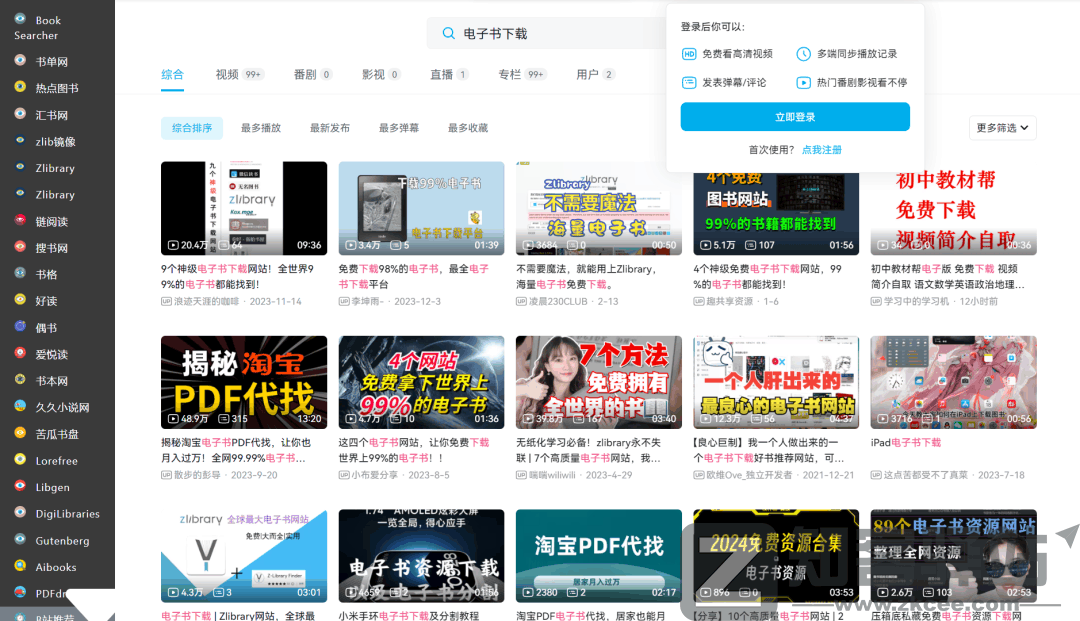Click the comment icon beside 发表弹幕/评论
1080x621 pixels.
[x=688, y=82]
